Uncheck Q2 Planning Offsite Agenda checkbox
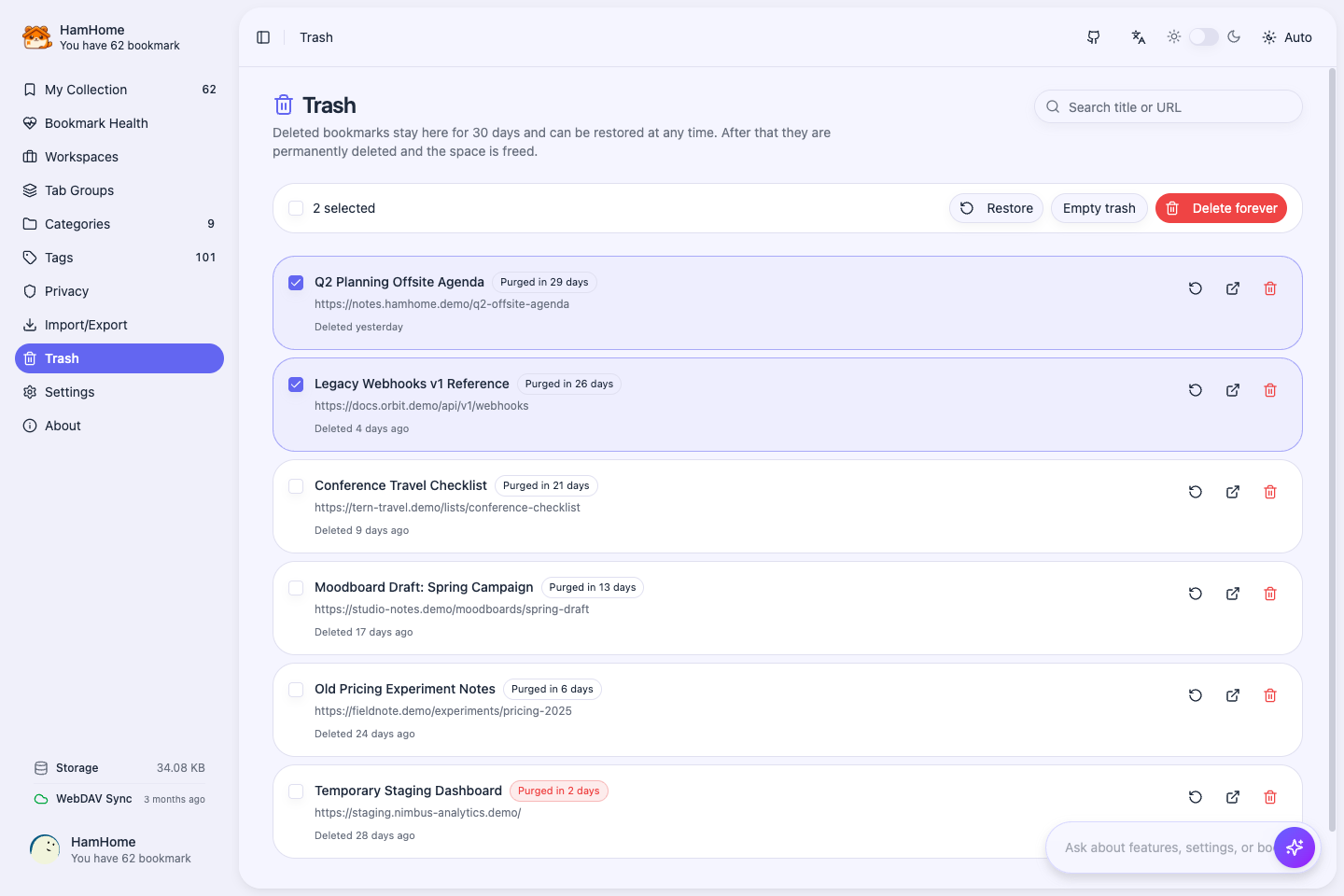 tap(296, 283)
